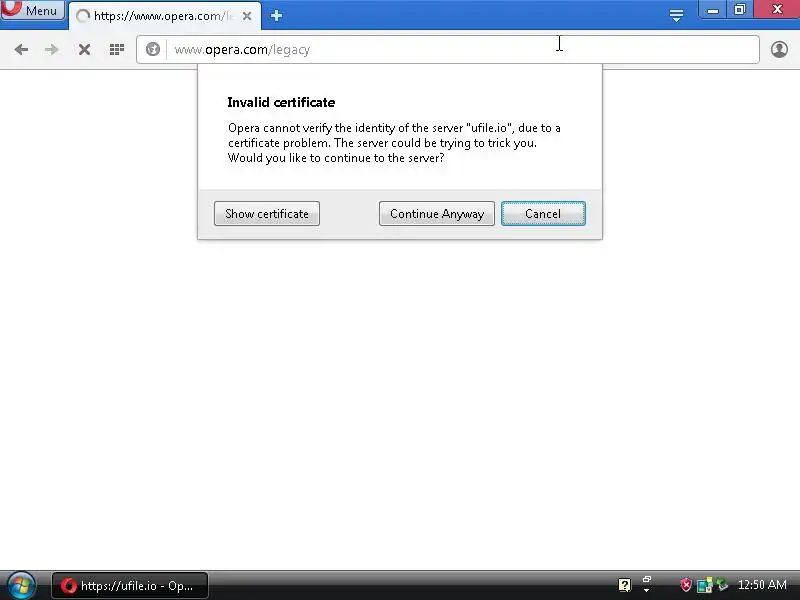This screenshot has height=600, width=800.
Task: Open the Opera Menu button
Action: pyautogui.click(x=33, y=10)
